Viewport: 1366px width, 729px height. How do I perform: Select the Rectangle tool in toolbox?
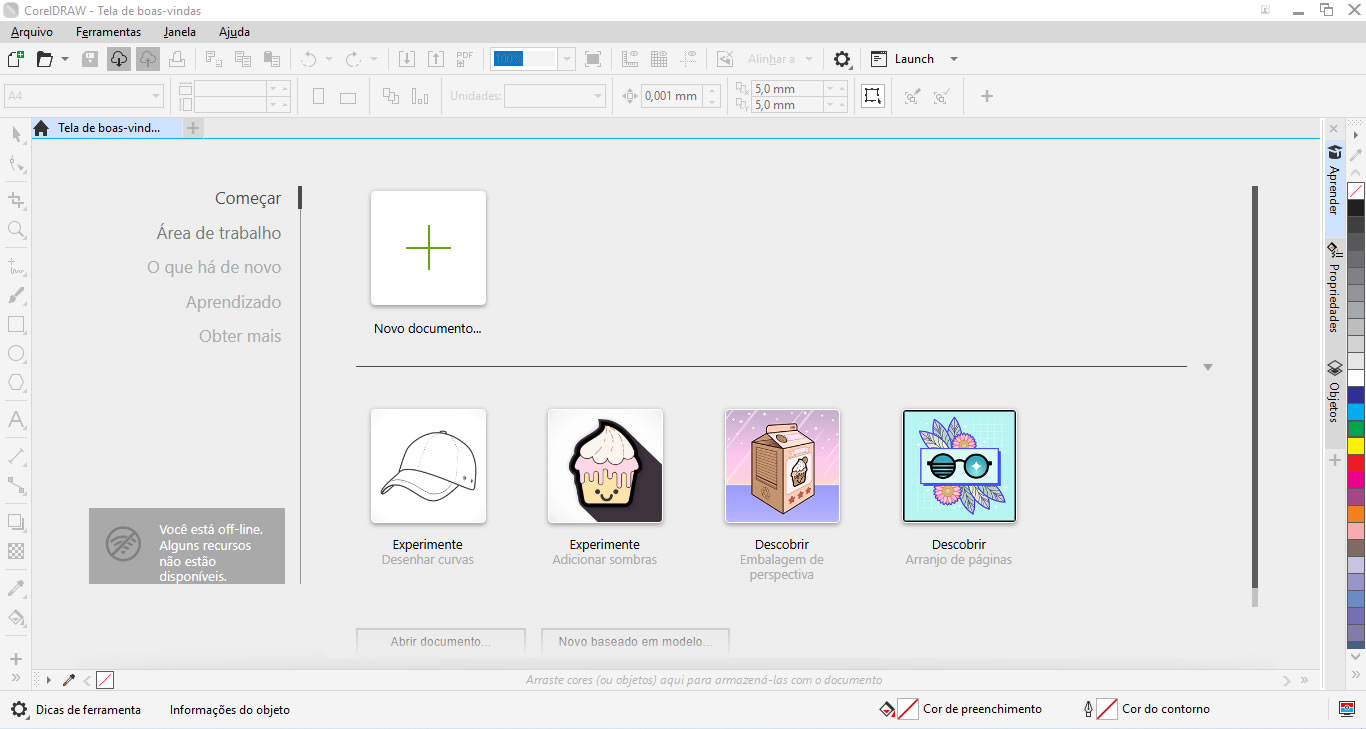tap(16, 325)
